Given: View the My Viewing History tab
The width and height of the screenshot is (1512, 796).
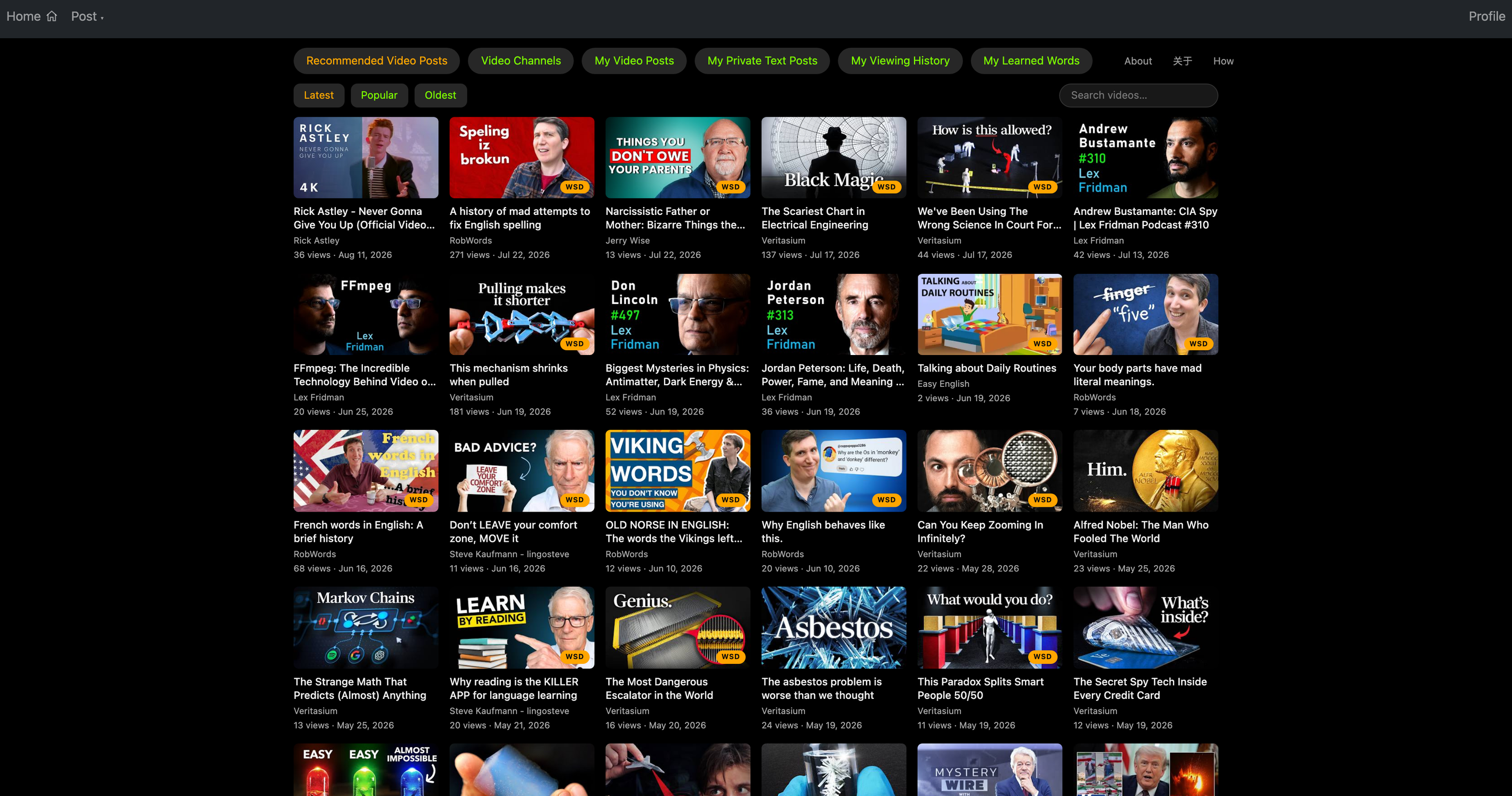Looking at the screenshot, I should [900, 60].
